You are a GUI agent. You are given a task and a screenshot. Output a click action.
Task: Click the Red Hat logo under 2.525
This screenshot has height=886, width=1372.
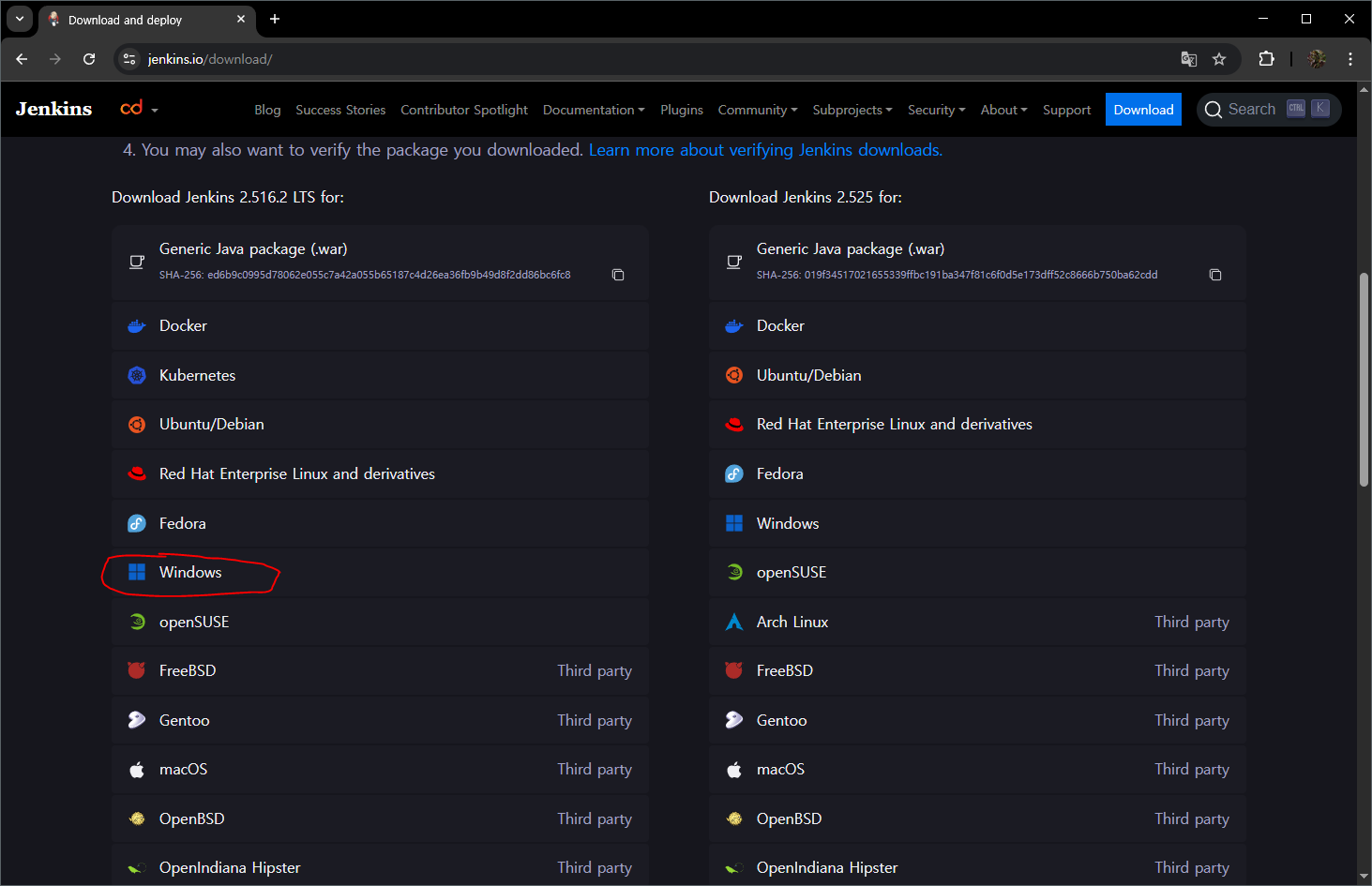(734, 425)
